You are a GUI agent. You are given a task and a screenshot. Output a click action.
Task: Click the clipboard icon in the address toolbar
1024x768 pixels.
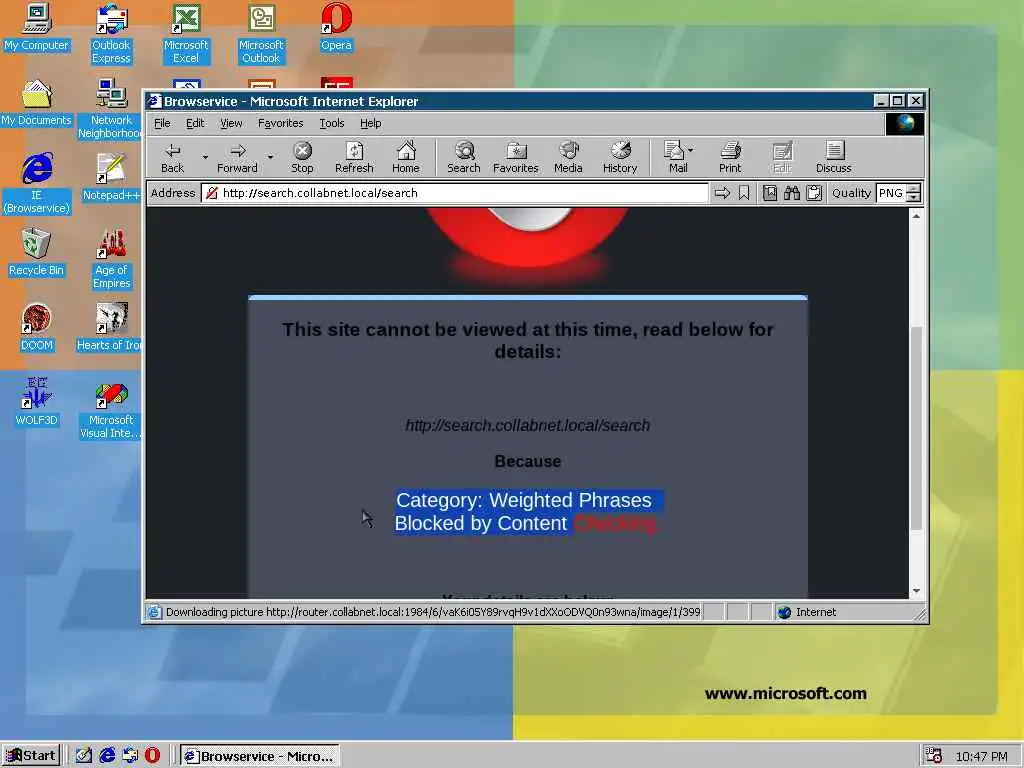pos(814,193)
